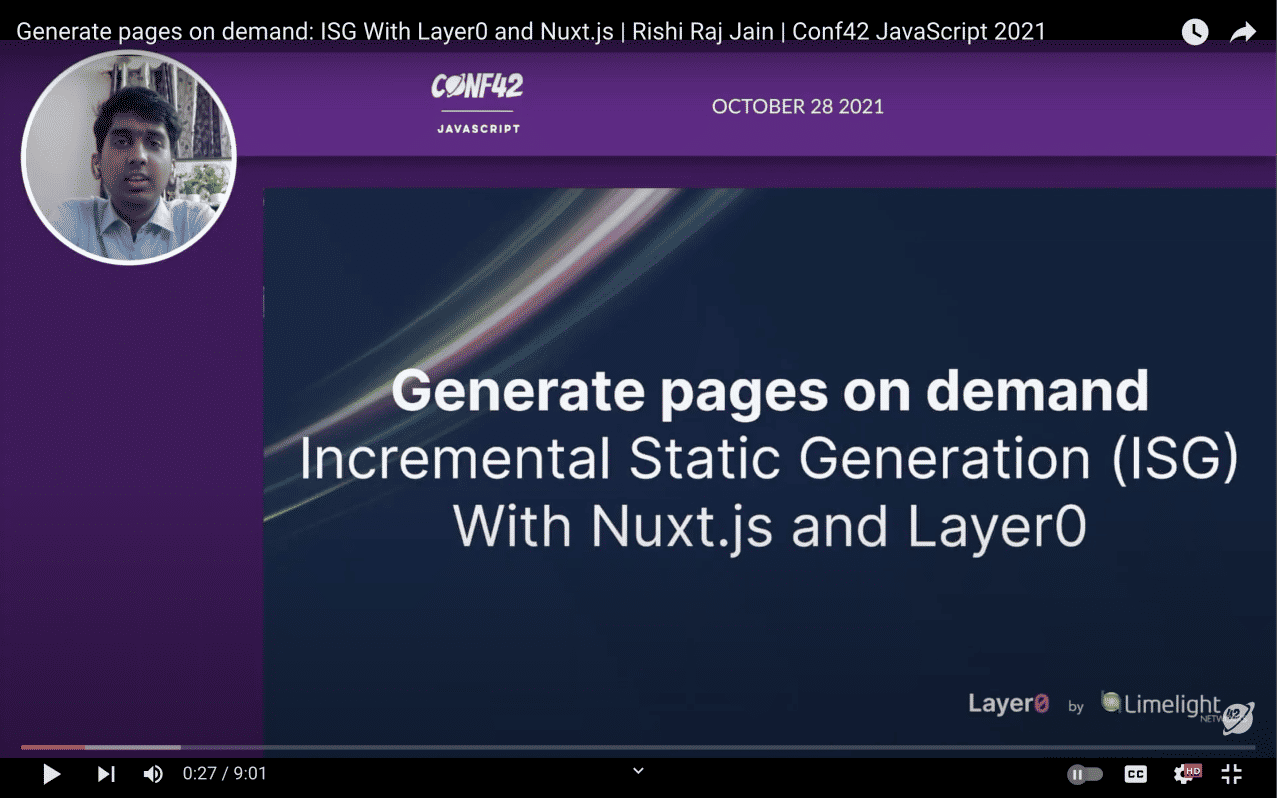
Task: Expand the more videos chevron
Action: [638, 770]
